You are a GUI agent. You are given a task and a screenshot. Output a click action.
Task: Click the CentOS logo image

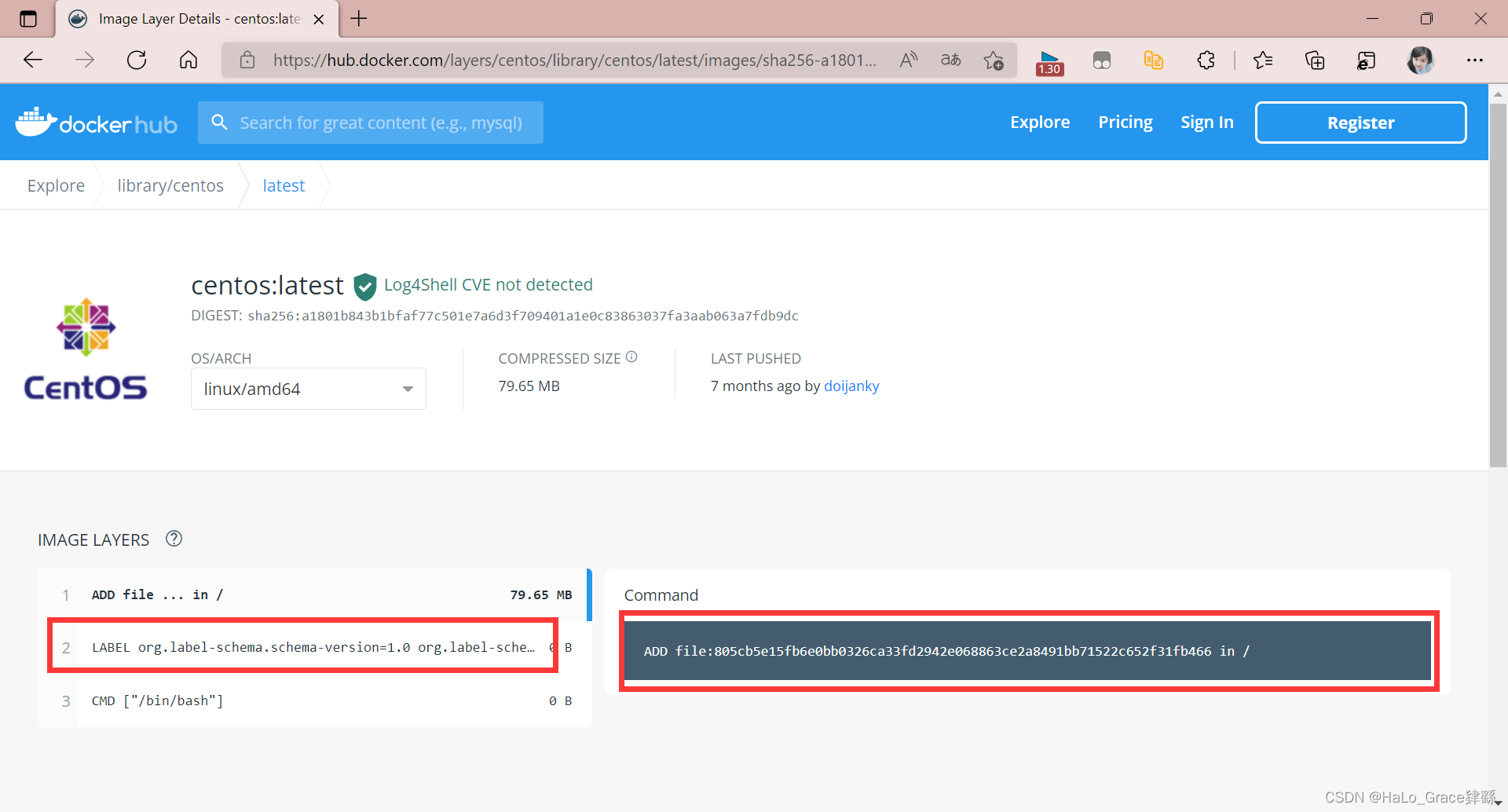click(86, 349)
